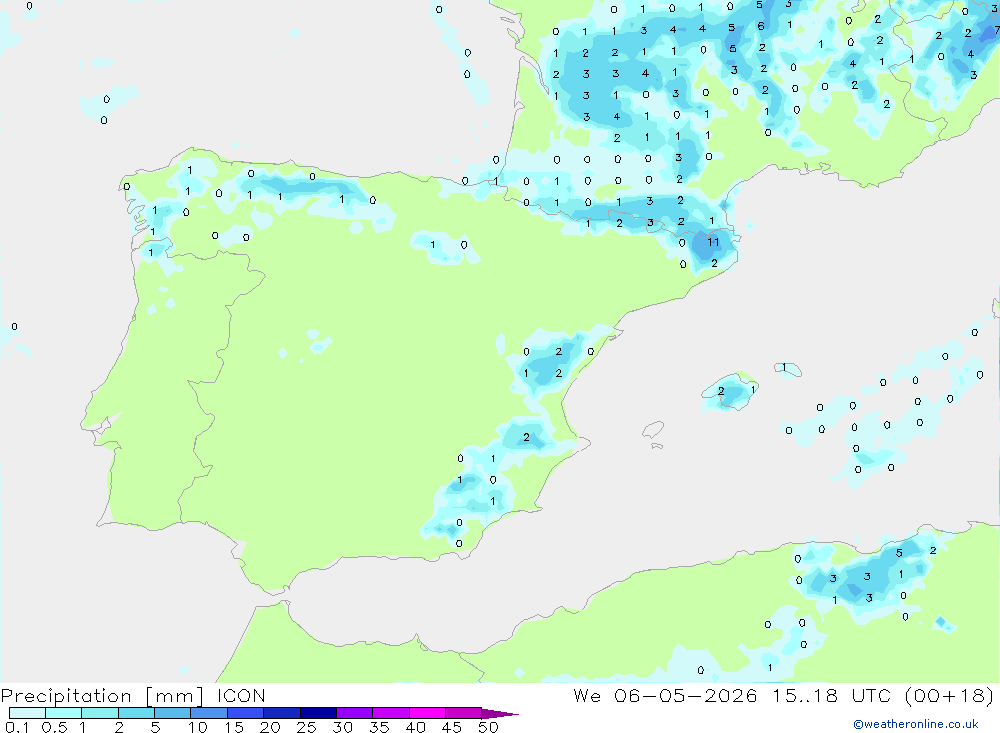This screenshot has width=1000, height=733.
Task: Click the legend label "35"
Action: tap(379, 727)
